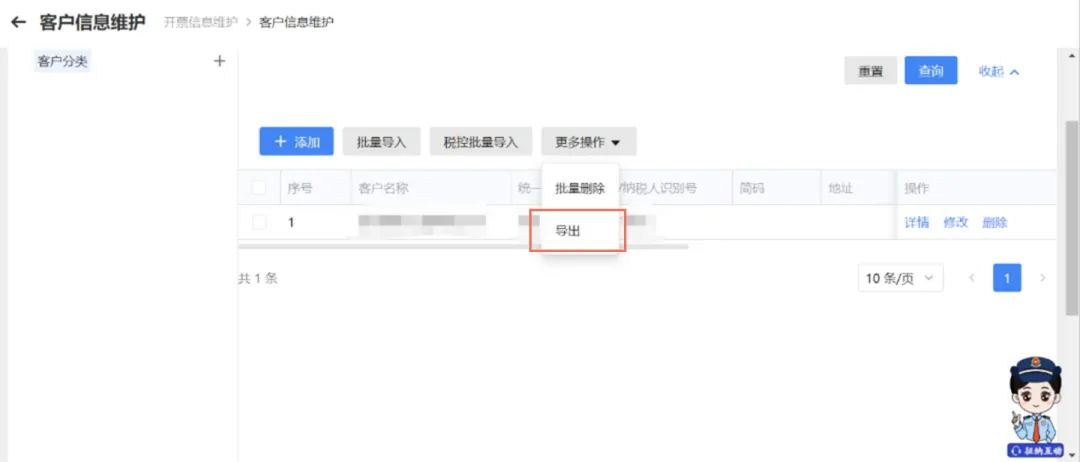Click the blue 查询 button
Screen dimensions: 1080x462
pyautogui.click(x=931, y=70)
